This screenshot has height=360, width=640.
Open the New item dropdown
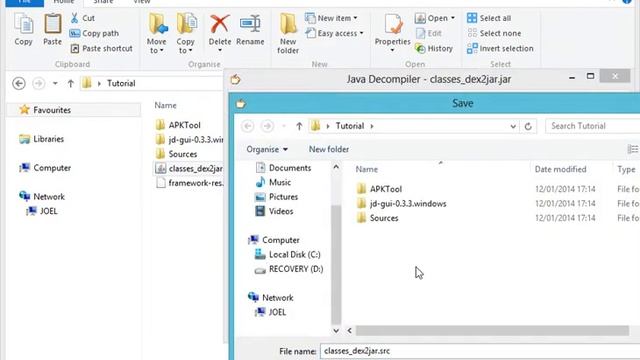pyautogui.click(x=331, y=18)
